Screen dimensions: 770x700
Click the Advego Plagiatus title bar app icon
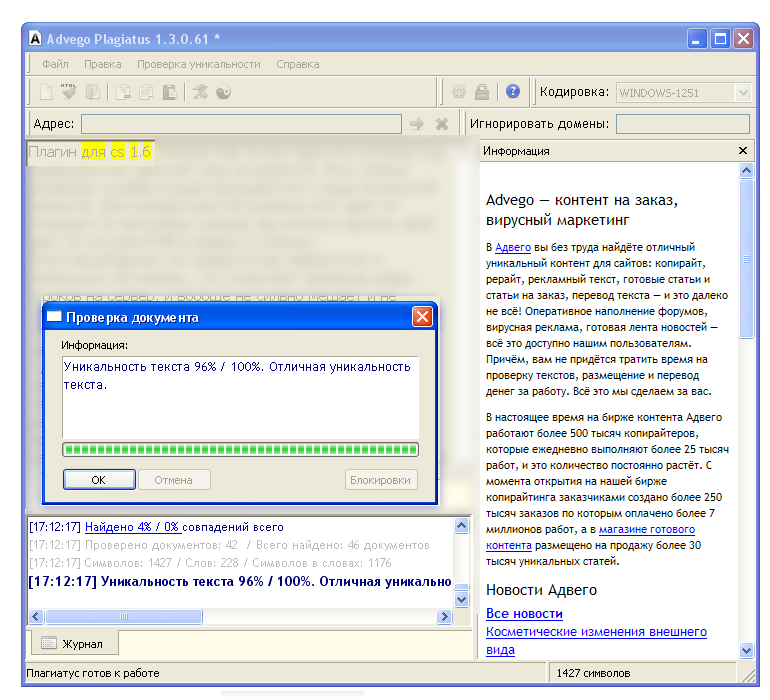coord(35,38)
